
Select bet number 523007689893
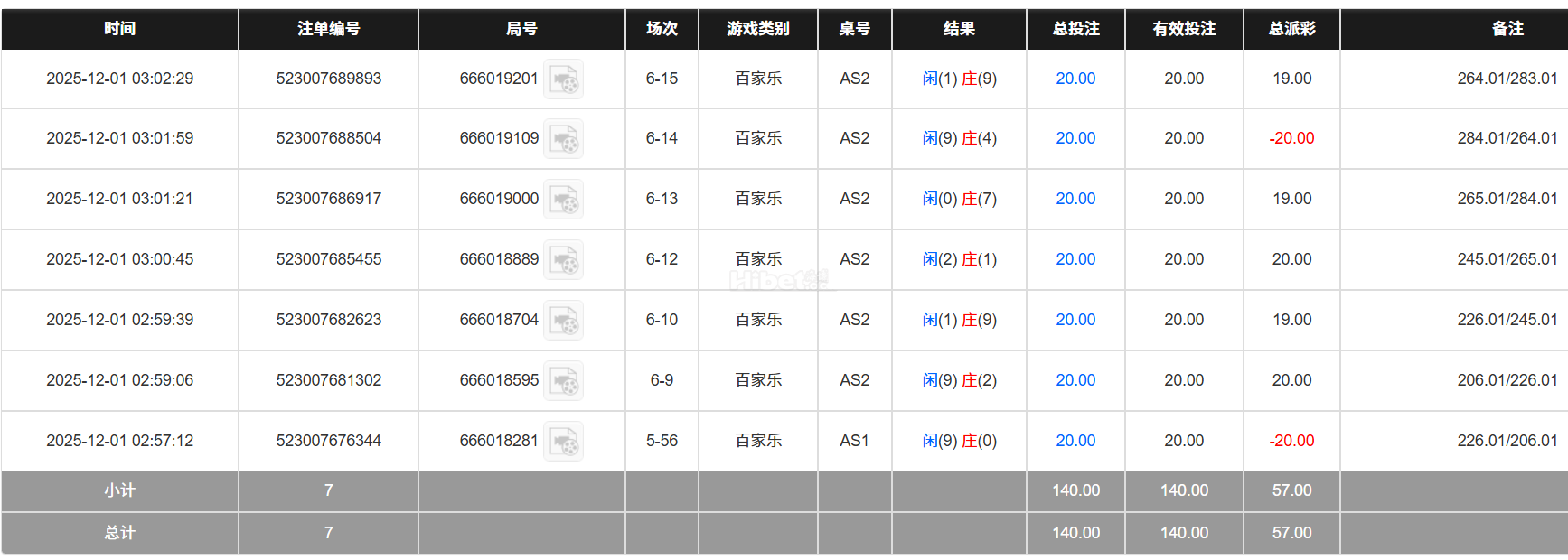328,79
